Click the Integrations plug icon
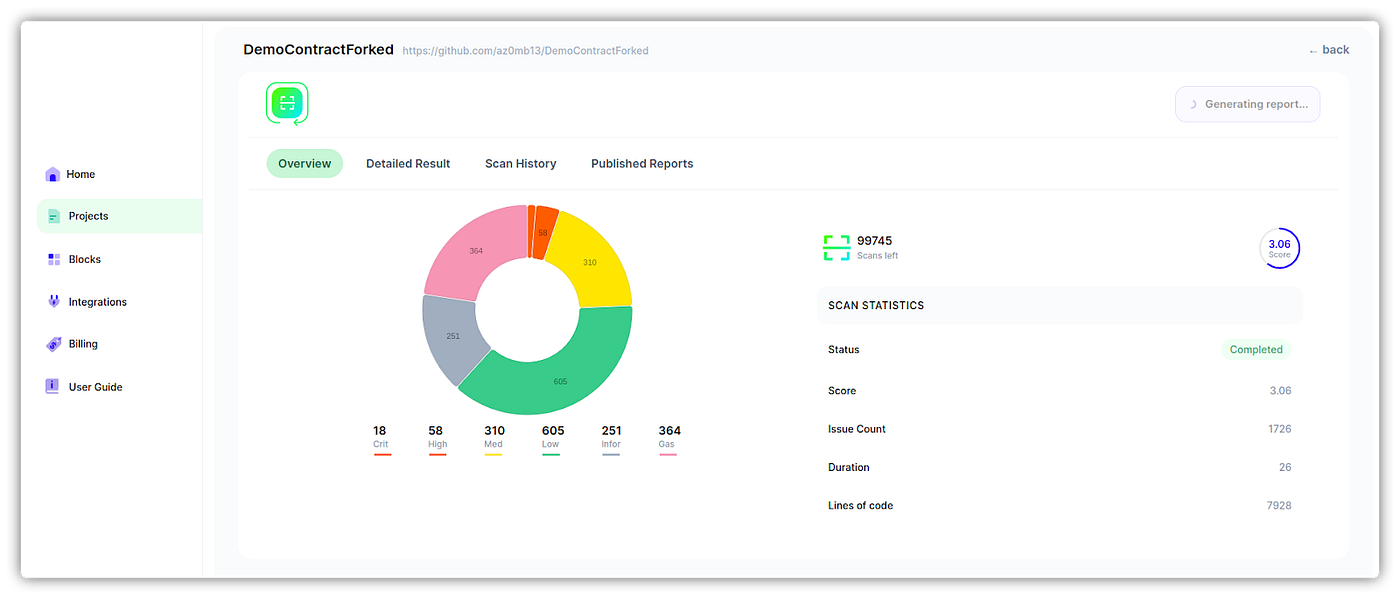The height and width of the screenshot is (599, 1400). pyautogui.click(x=52, y=301)
